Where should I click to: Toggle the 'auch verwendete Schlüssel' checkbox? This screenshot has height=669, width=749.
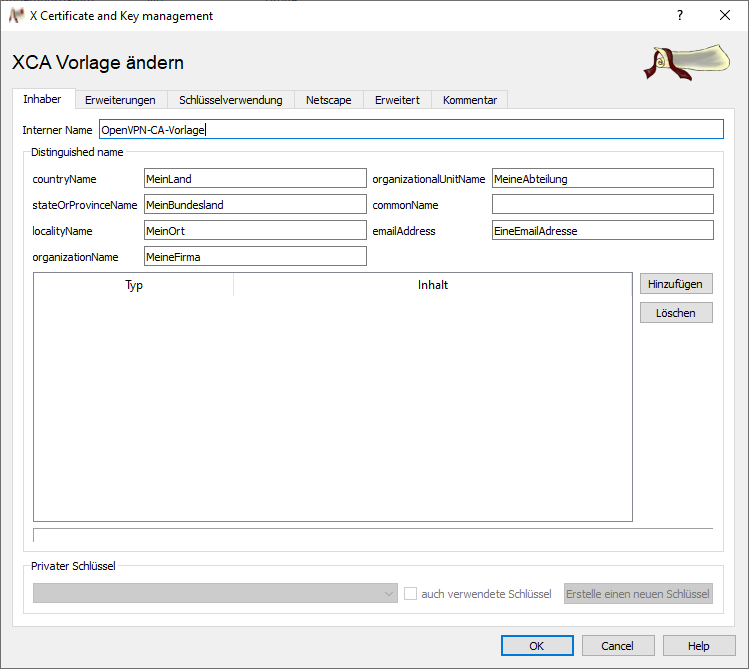410,594
